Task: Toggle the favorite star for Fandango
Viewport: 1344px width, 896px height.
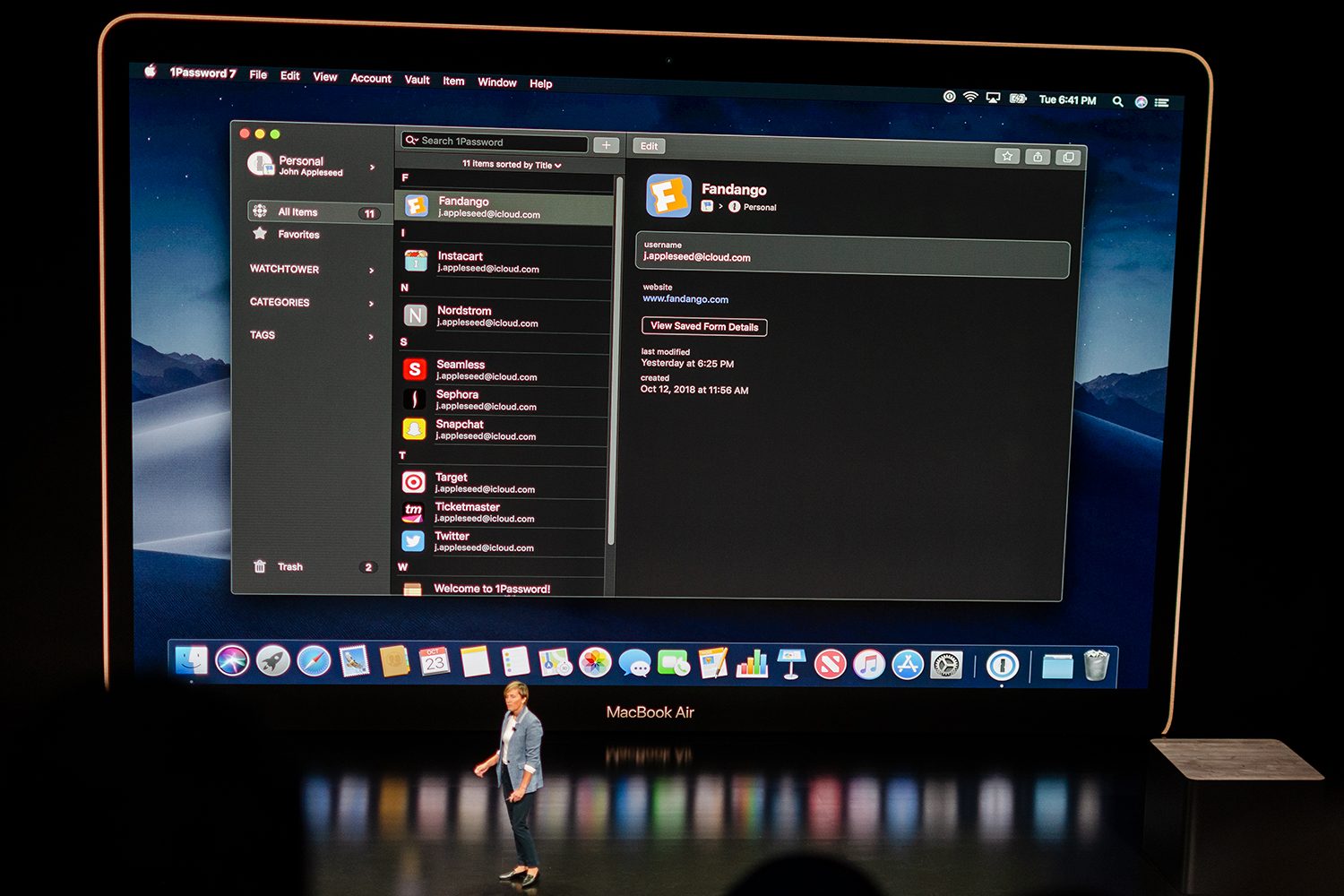Action: click(x=1007, y=155)
